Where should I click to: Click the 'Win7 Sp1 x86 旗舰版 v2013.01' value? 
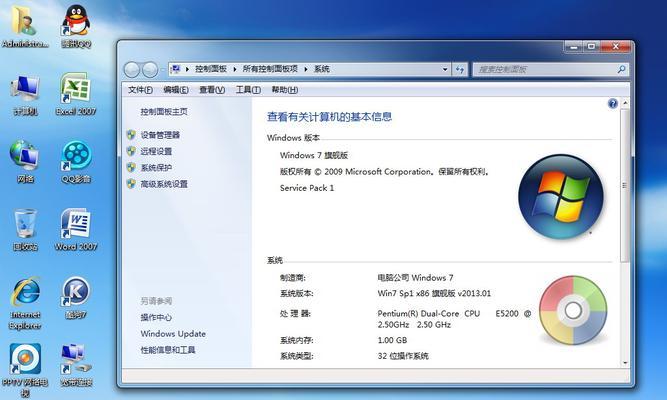pos(434,293)
